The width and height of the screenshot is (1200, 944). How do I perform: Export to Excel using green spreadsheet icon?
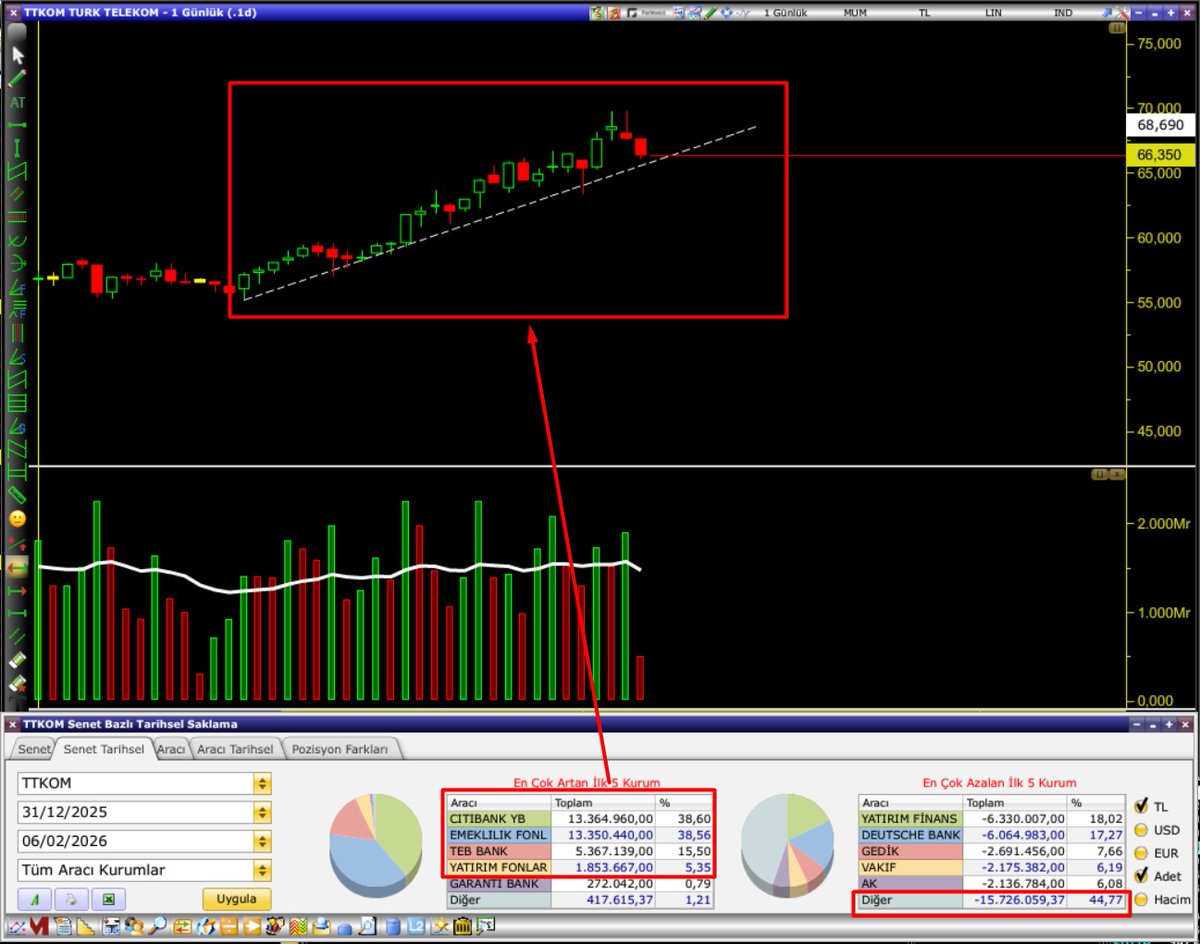109,898
